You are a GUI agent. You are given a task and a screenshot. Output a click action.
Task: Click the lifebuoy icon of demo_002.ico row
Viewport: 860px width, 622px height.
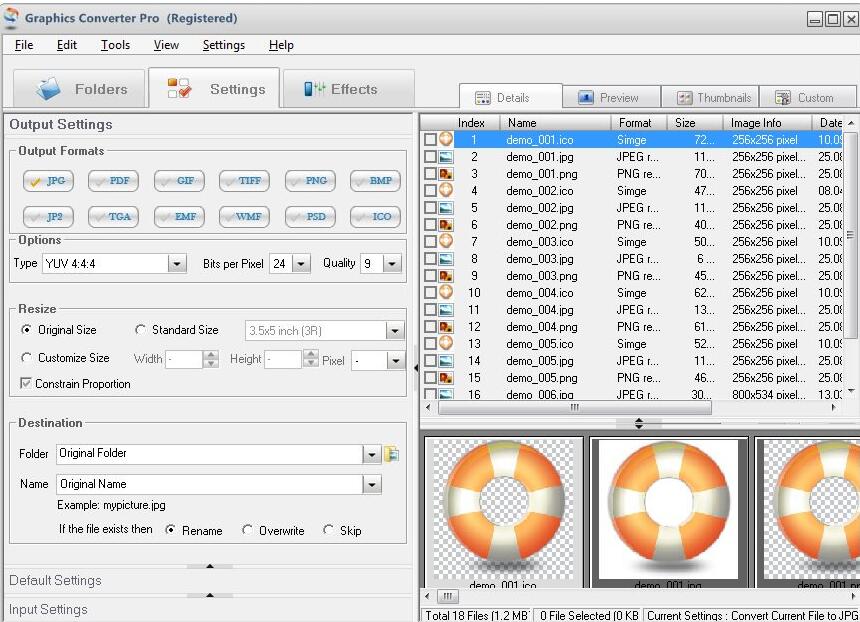[x=446, y=190]
